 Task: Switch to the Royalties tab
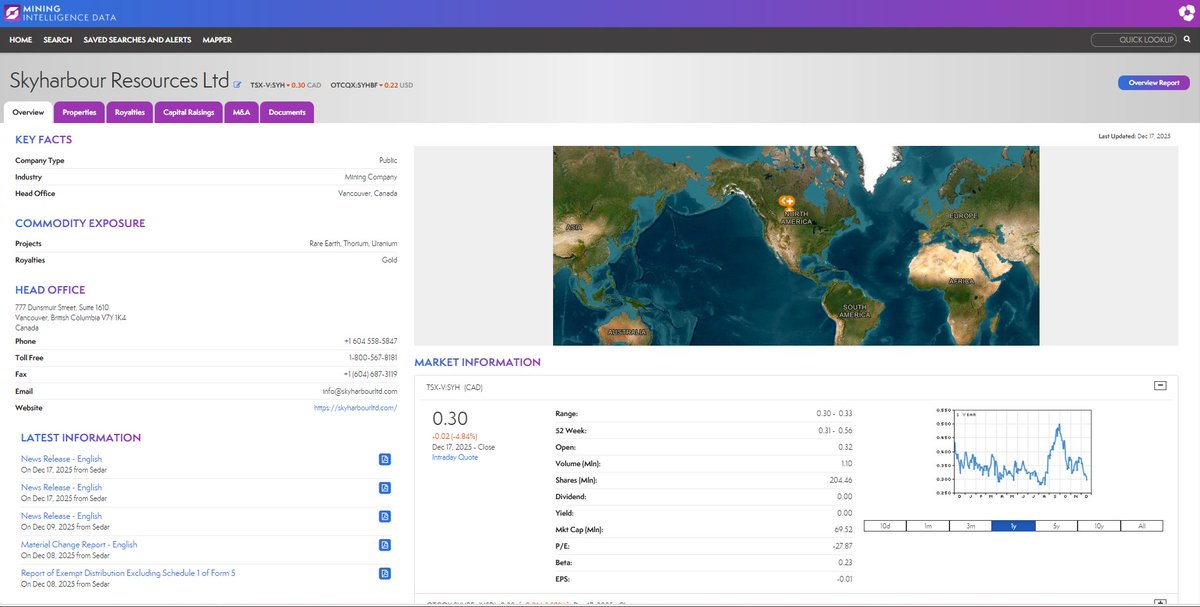coord(129,112)
